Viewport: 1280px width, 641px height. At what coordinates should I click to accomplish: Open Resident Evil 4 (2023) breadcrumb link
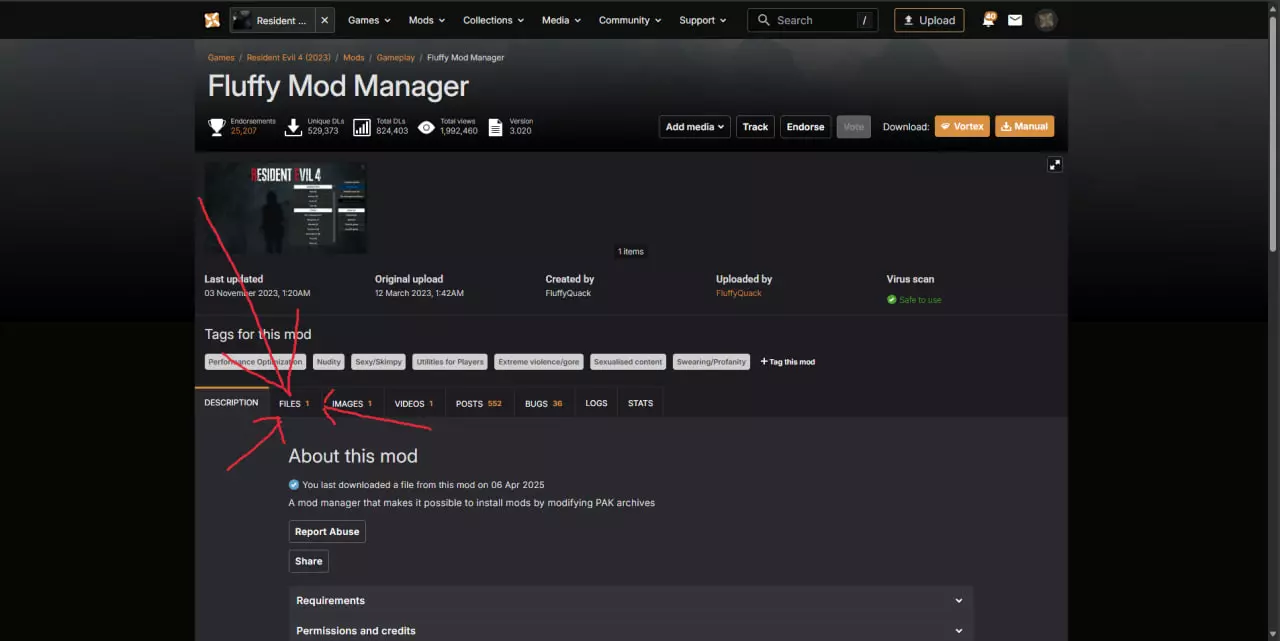click(288, 58)
